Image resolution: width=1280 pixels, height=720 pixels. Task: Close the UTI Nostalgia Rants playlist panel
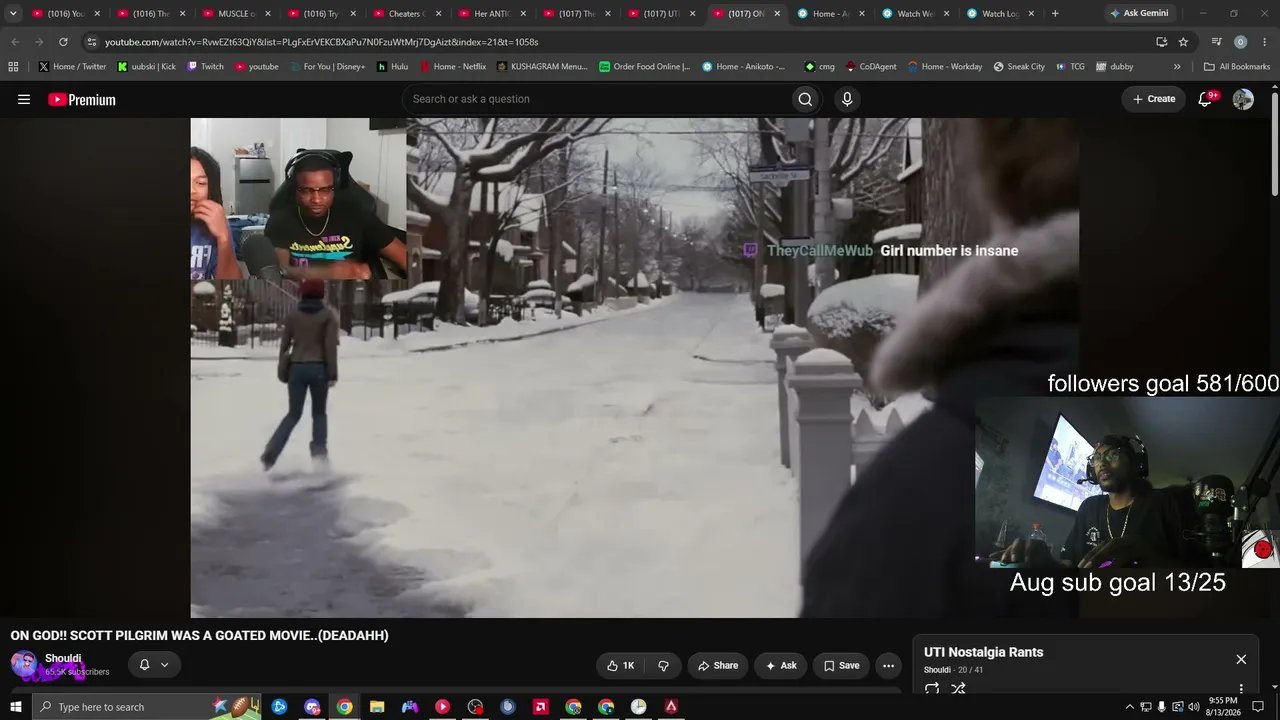click(x=1241, y=659)
